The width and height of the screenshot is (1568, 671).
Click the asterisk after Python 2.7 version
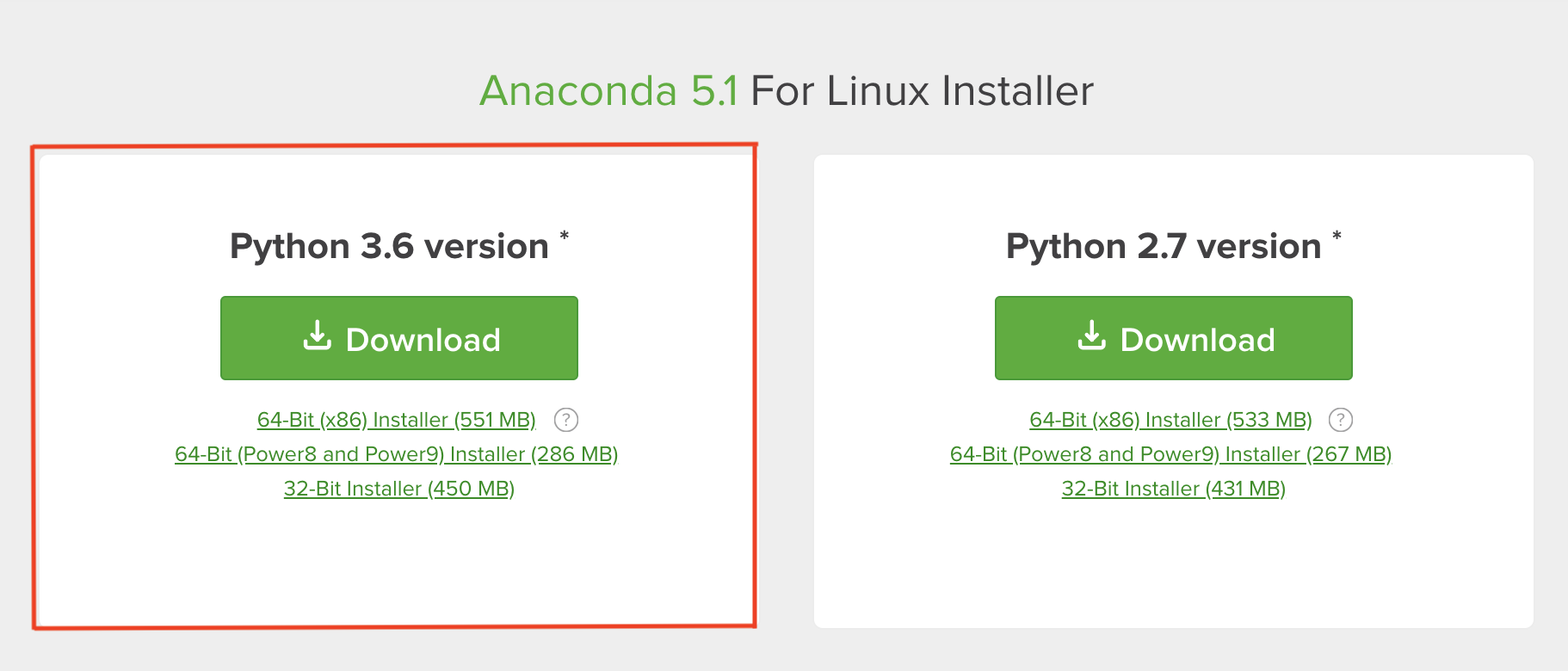(1337, 236)
